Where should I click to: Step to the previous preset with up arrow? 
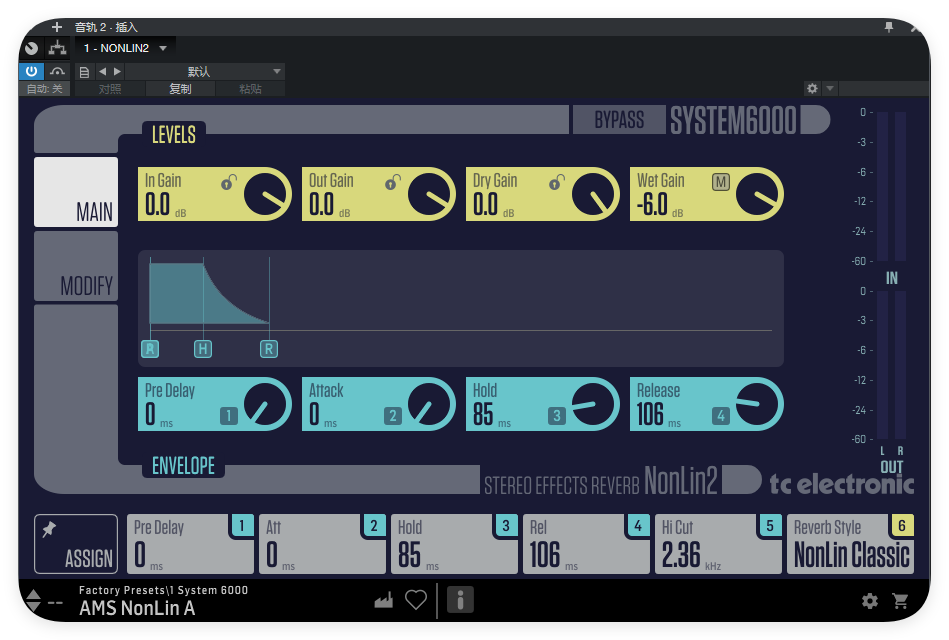34,593
